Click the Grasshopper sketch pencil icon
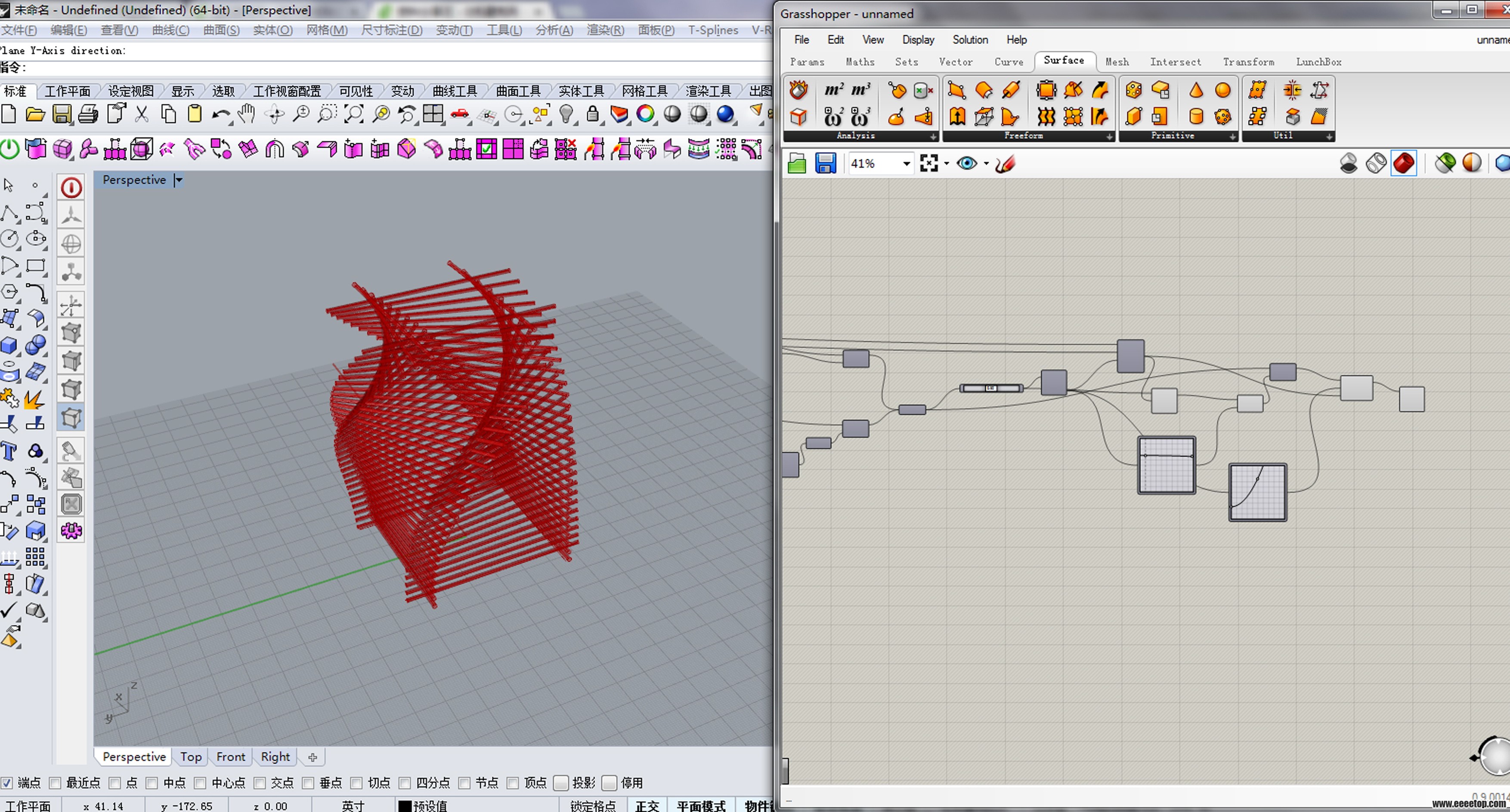 1005,164
